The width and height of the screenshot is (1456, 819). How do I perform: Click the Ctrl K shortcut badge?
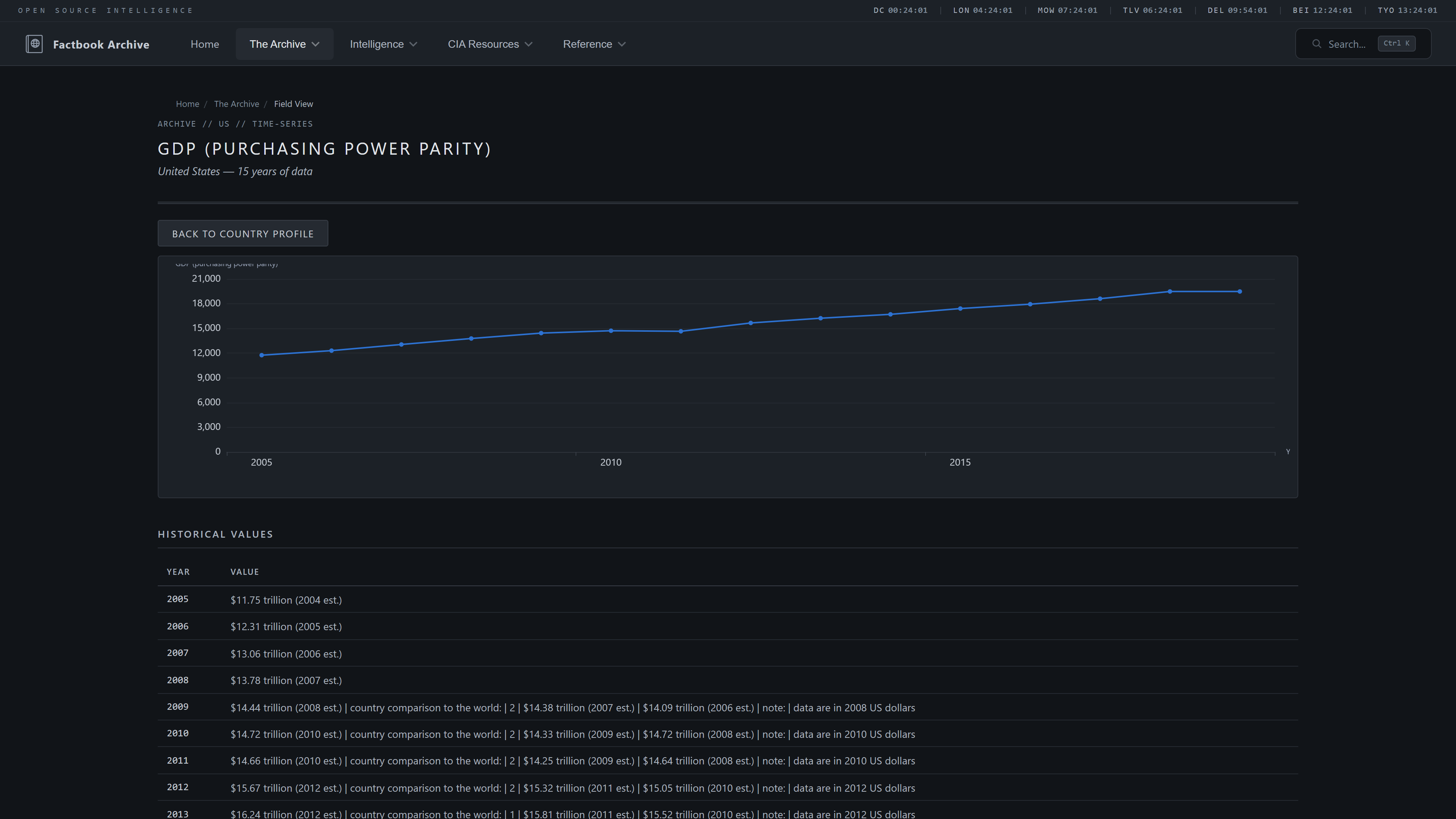click(x=1396, y=44)
